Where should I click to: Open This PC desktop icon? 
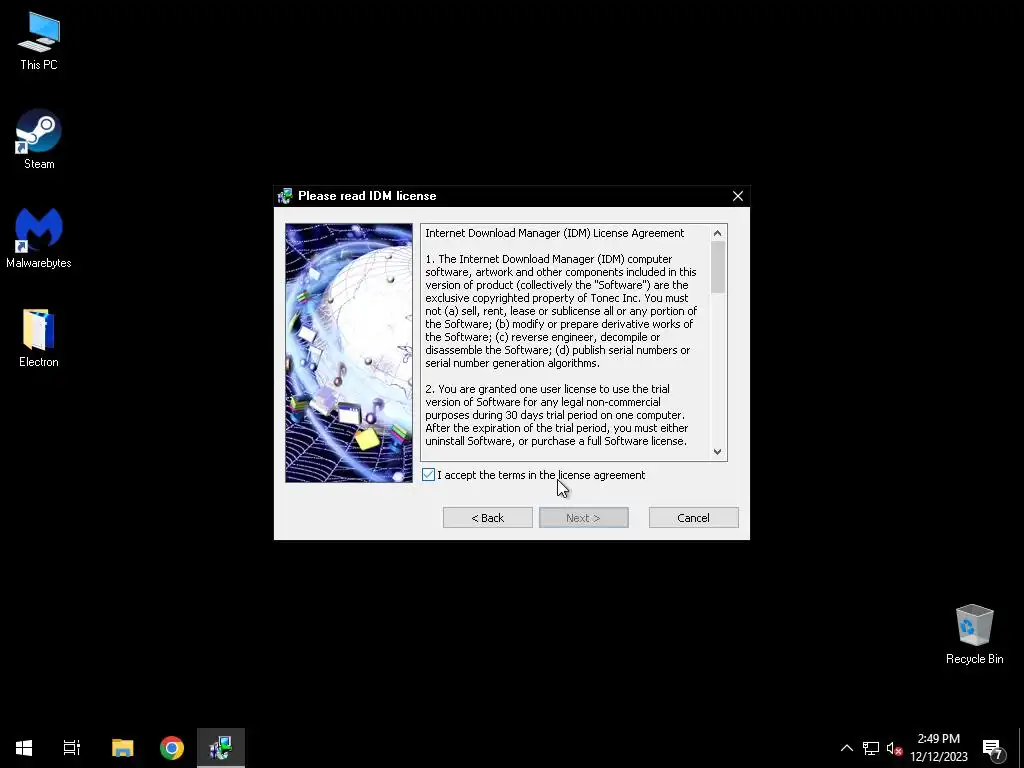point(39,41)
